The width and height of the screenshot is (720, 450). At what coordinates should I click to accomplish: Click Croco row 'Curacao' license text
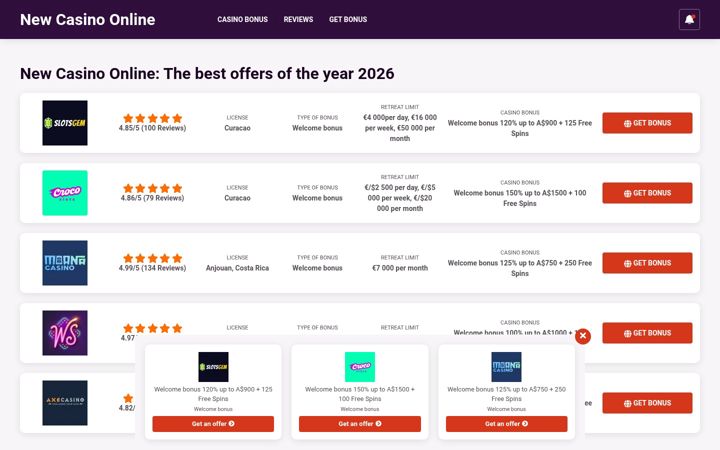[x=237, y=198]
